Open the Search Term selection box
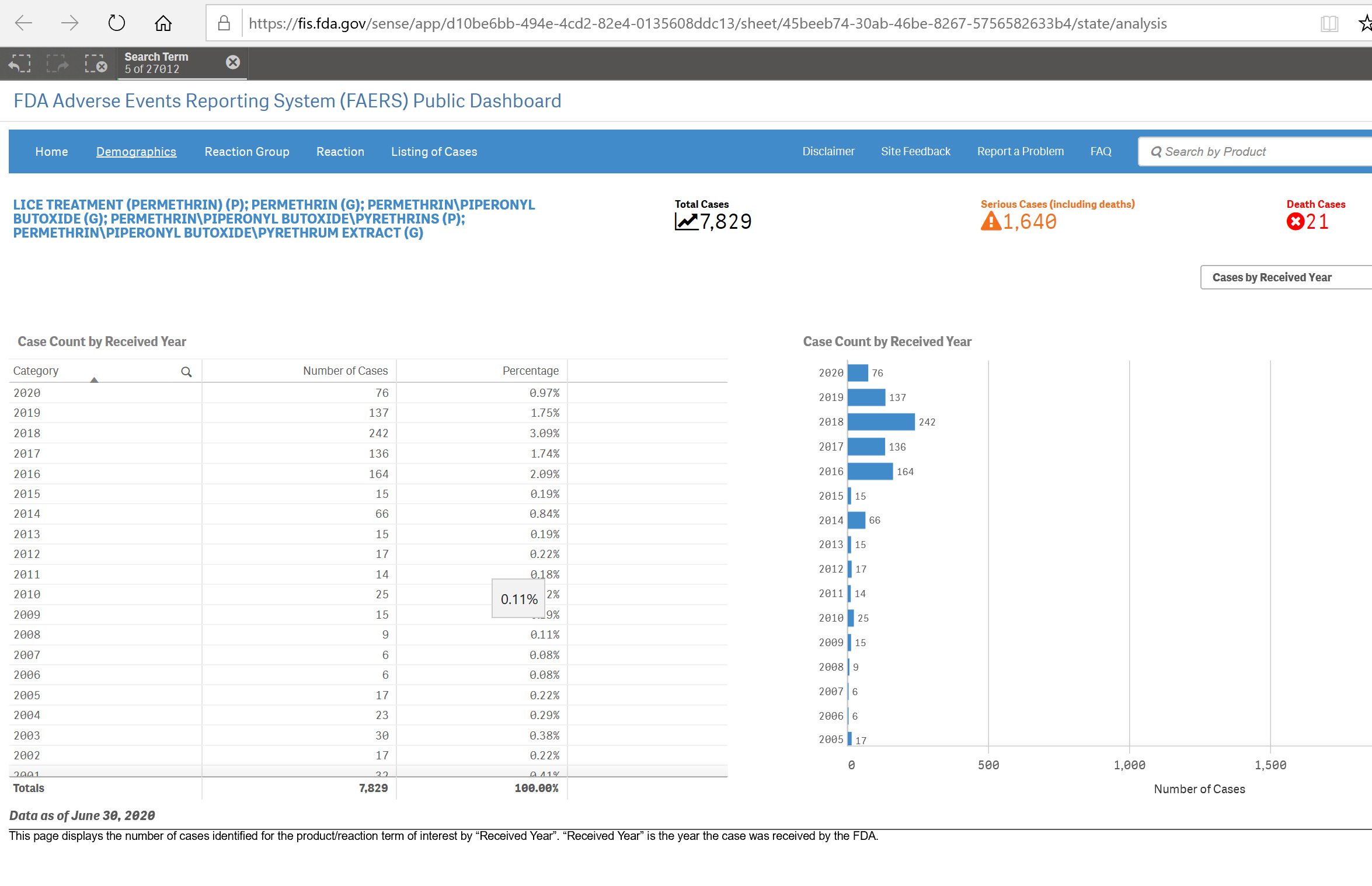Viewport: 1372px width, 886px height. click(169, 63)
